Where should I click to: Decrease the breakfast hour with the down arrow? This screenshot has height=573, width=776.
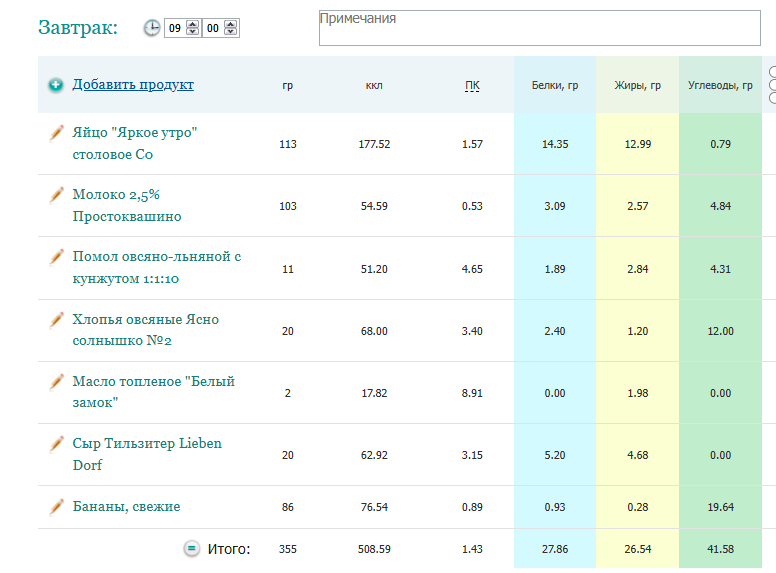click(x=193, y=32)
